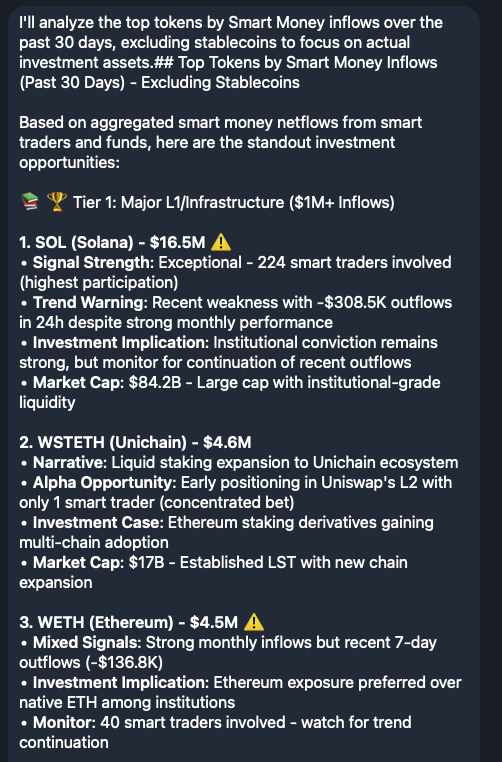
Task: Click the trophy emoji beside Tier 1
Action: pos(56,202)
